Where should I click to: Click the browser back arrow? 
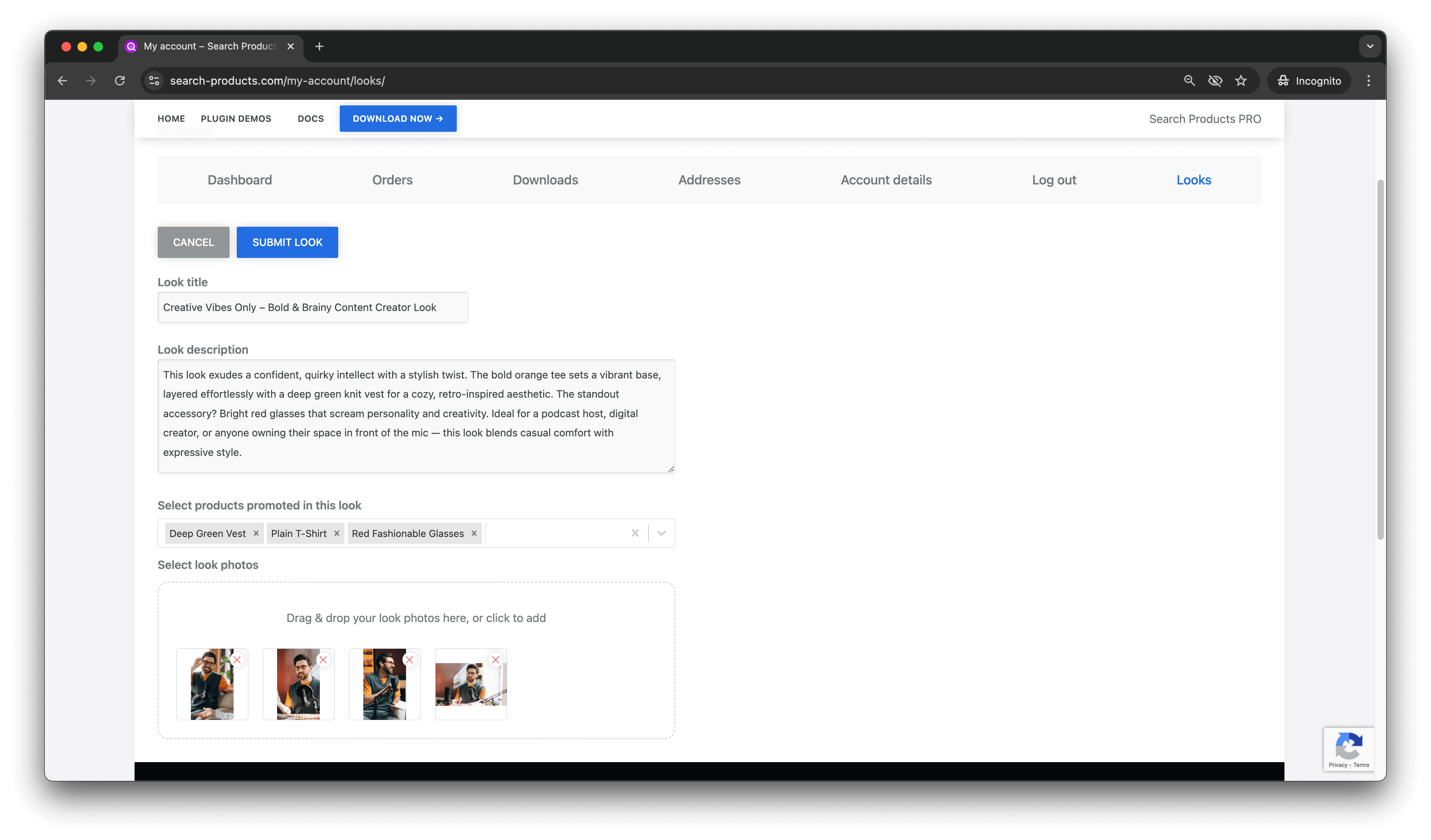(x=62, y=80)
